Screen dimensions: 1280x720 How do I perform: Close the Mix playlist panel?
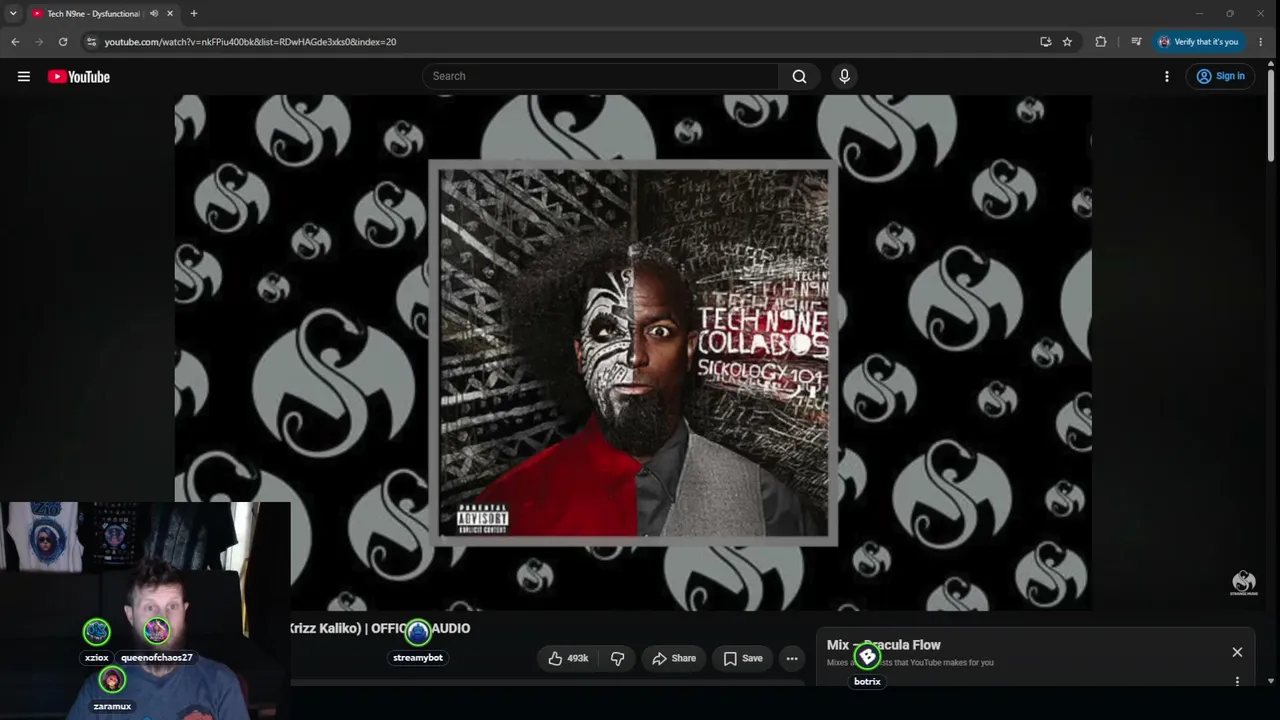pos(1237,652)
